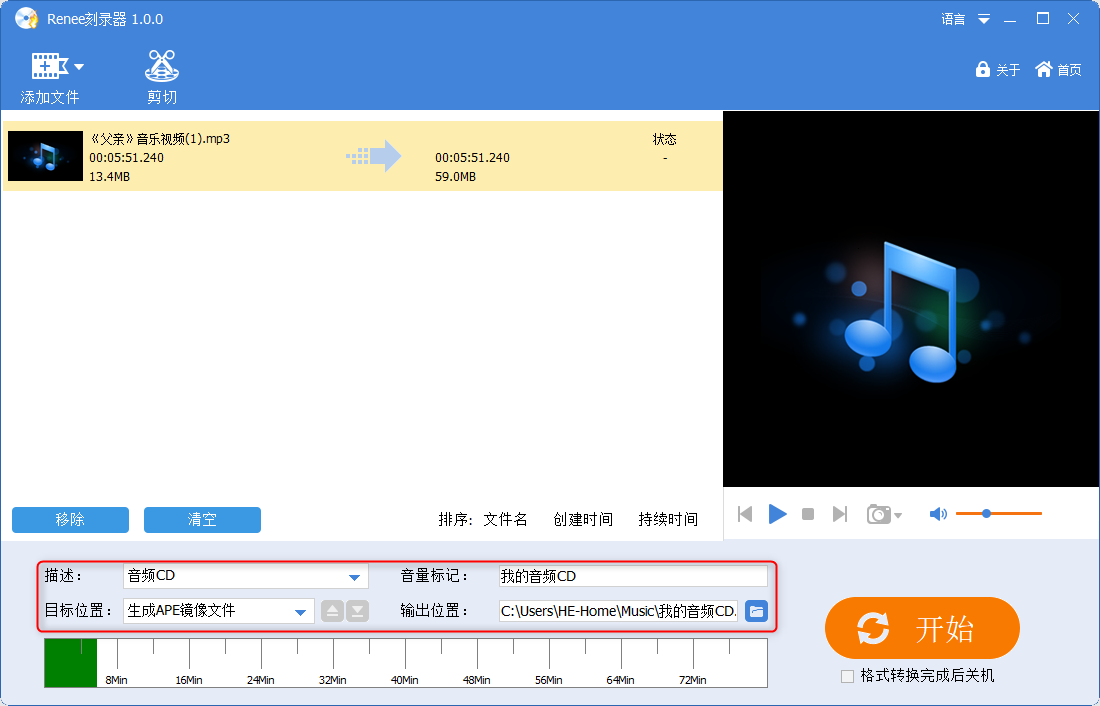
Task: Click the camera snapshot icon
Action: [879, 514]
